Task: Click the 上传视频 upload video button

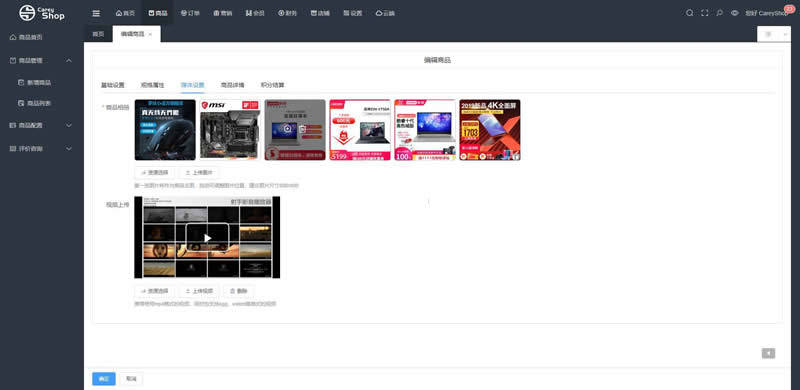Action: coord(199,291)
